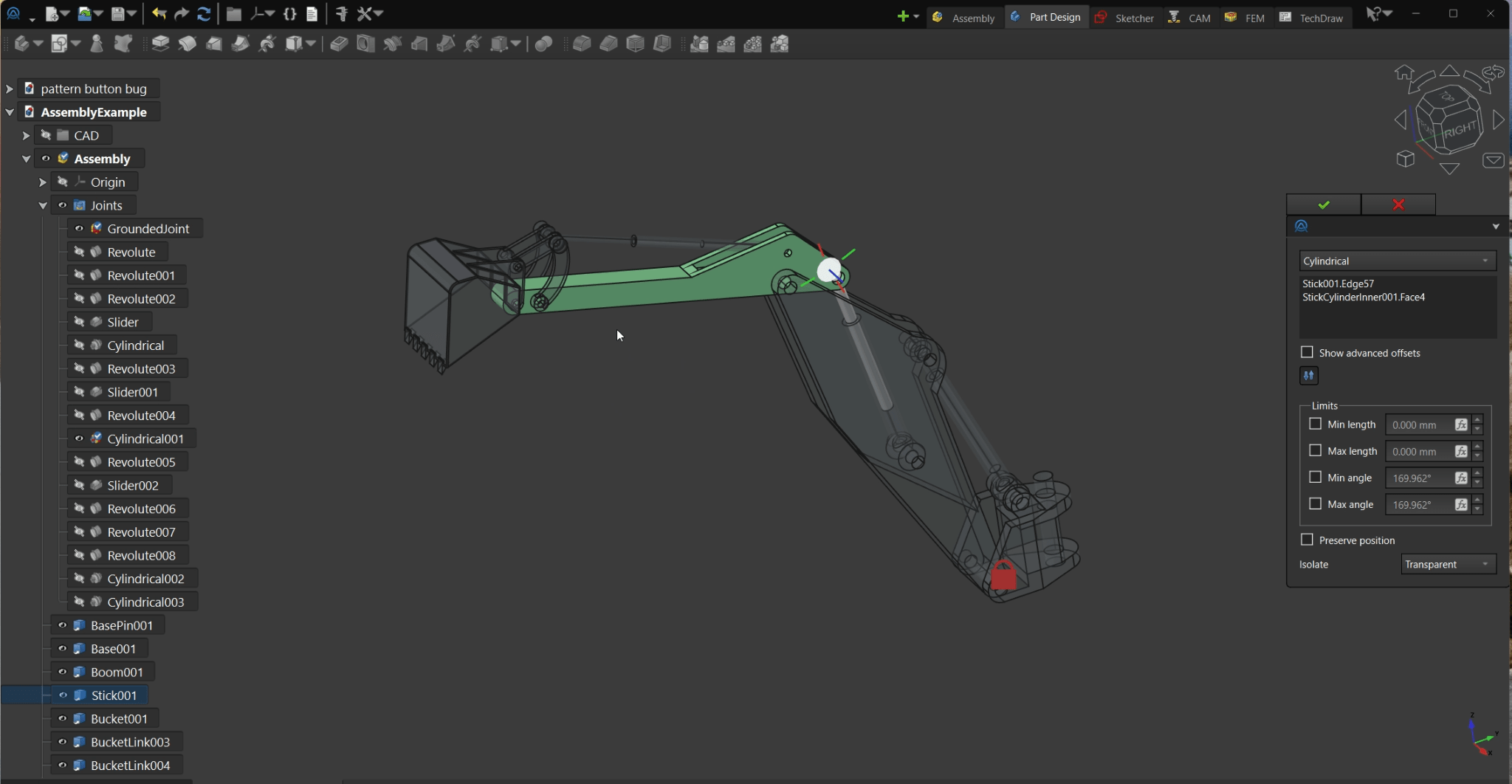Click the measure caliper tool icon
1512x784 pixels.
(x=341, y=13)
